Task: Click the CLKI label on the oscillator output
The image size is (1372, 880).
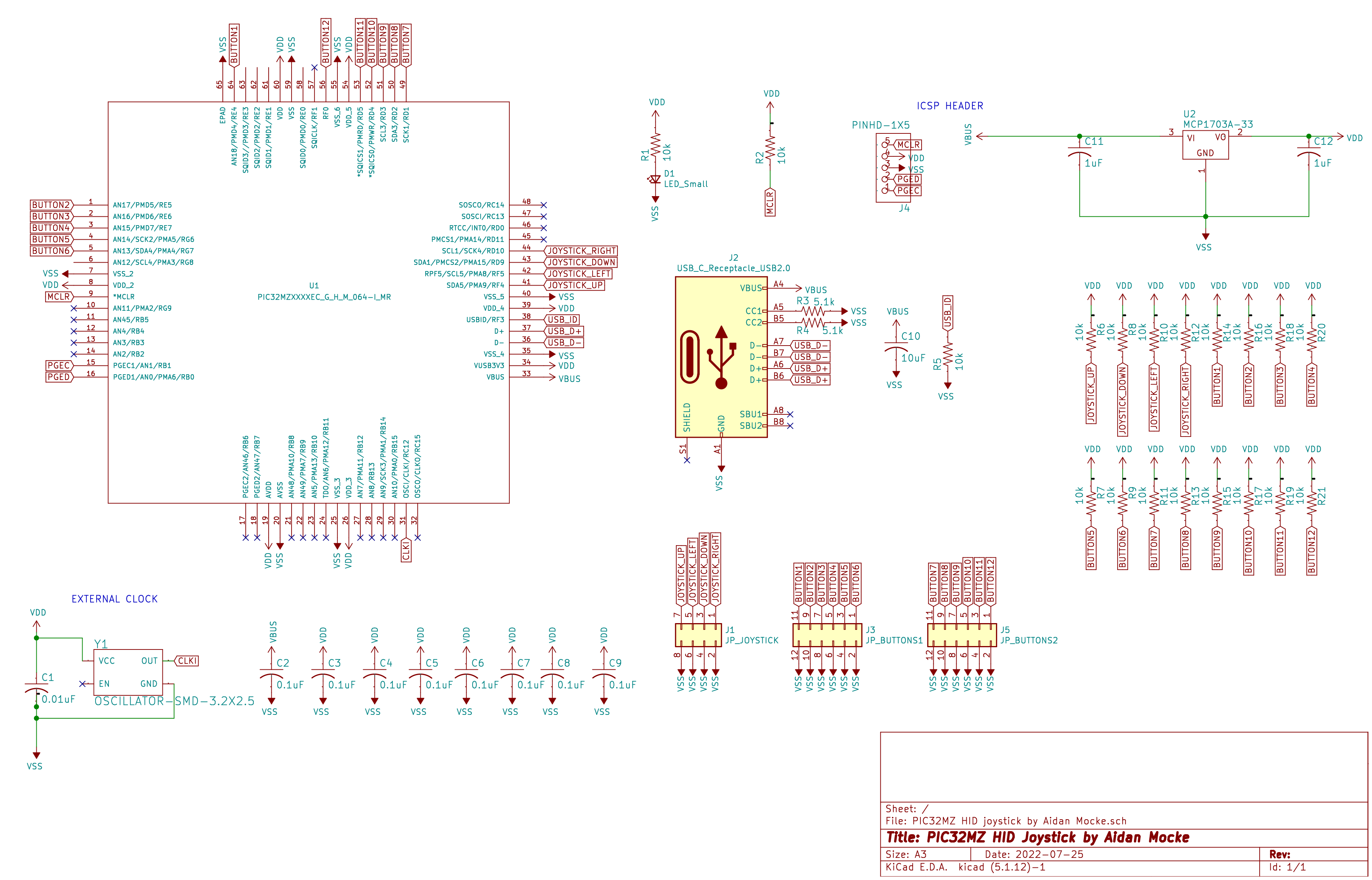Action: (186, 661)
